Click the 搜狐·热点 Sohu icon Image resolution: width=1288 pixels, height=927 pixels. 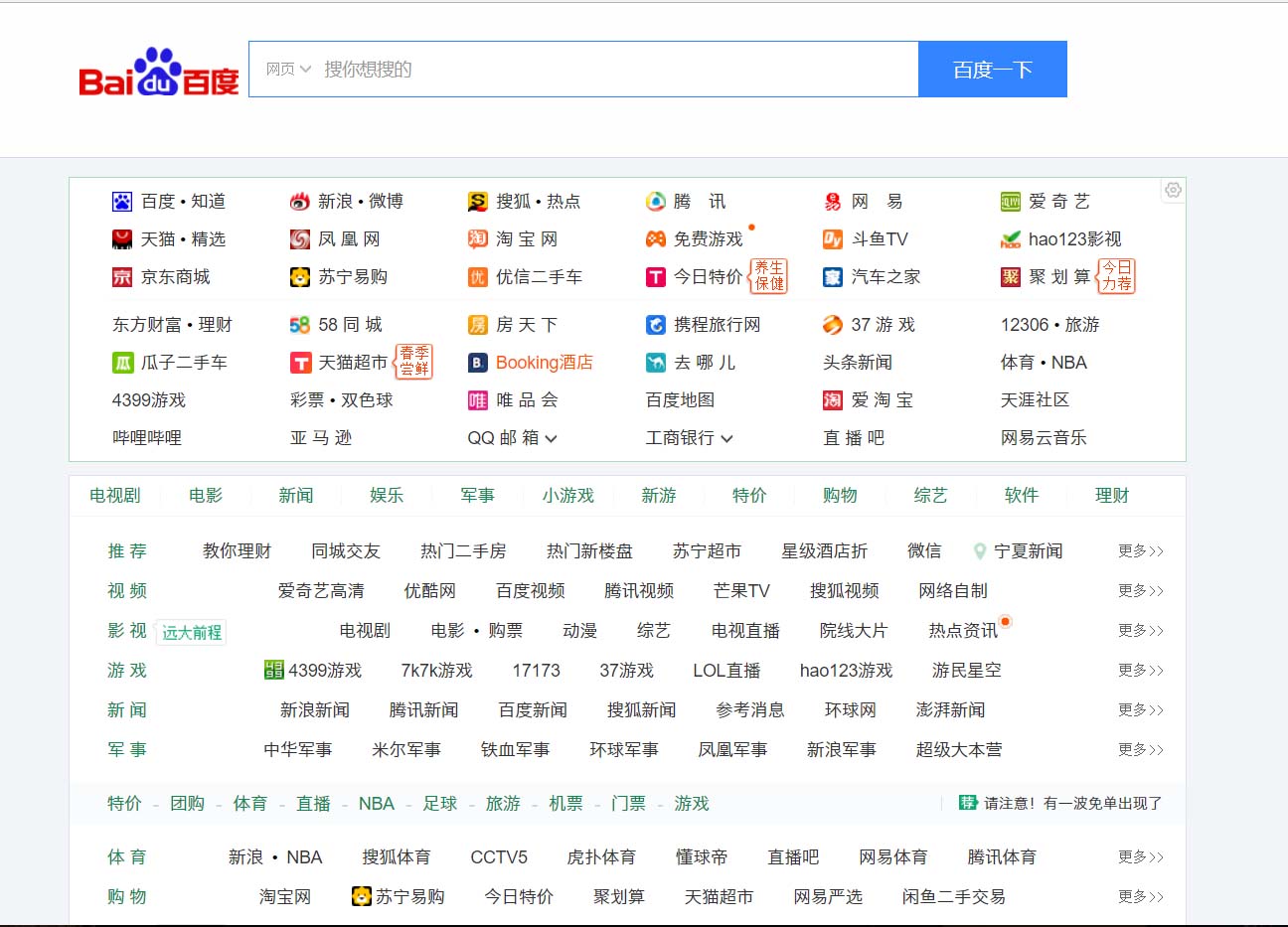(x=478, y=202)
